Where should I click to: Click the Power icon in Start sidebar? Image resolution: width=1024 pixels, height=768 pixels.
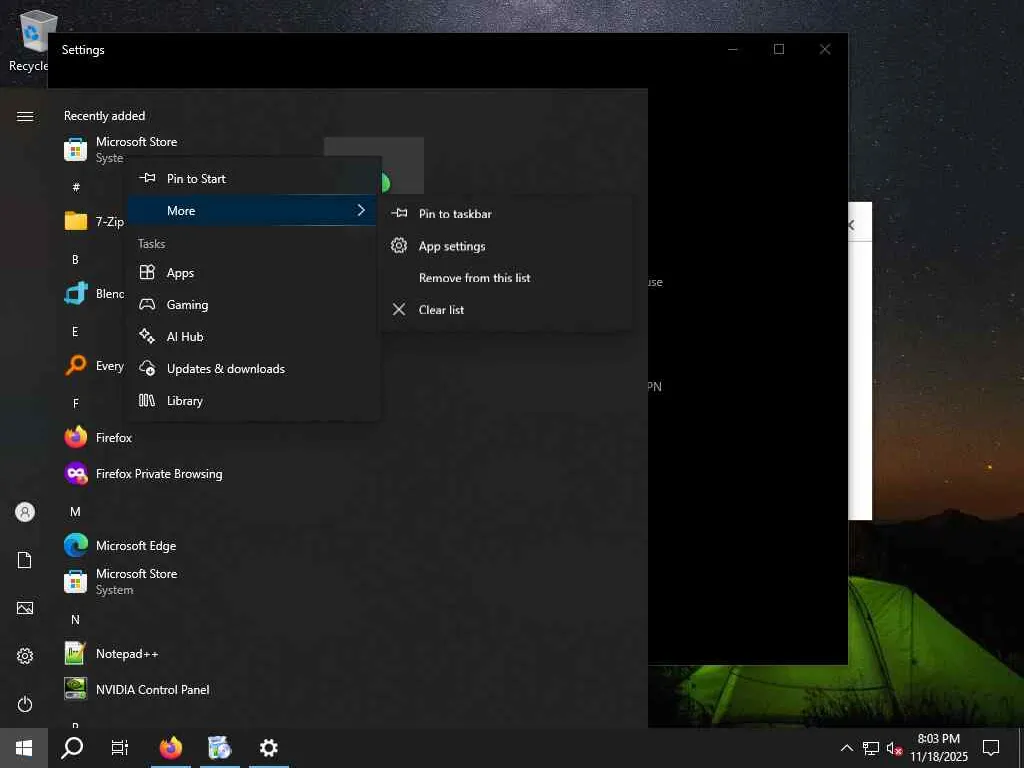click(25, 704)
